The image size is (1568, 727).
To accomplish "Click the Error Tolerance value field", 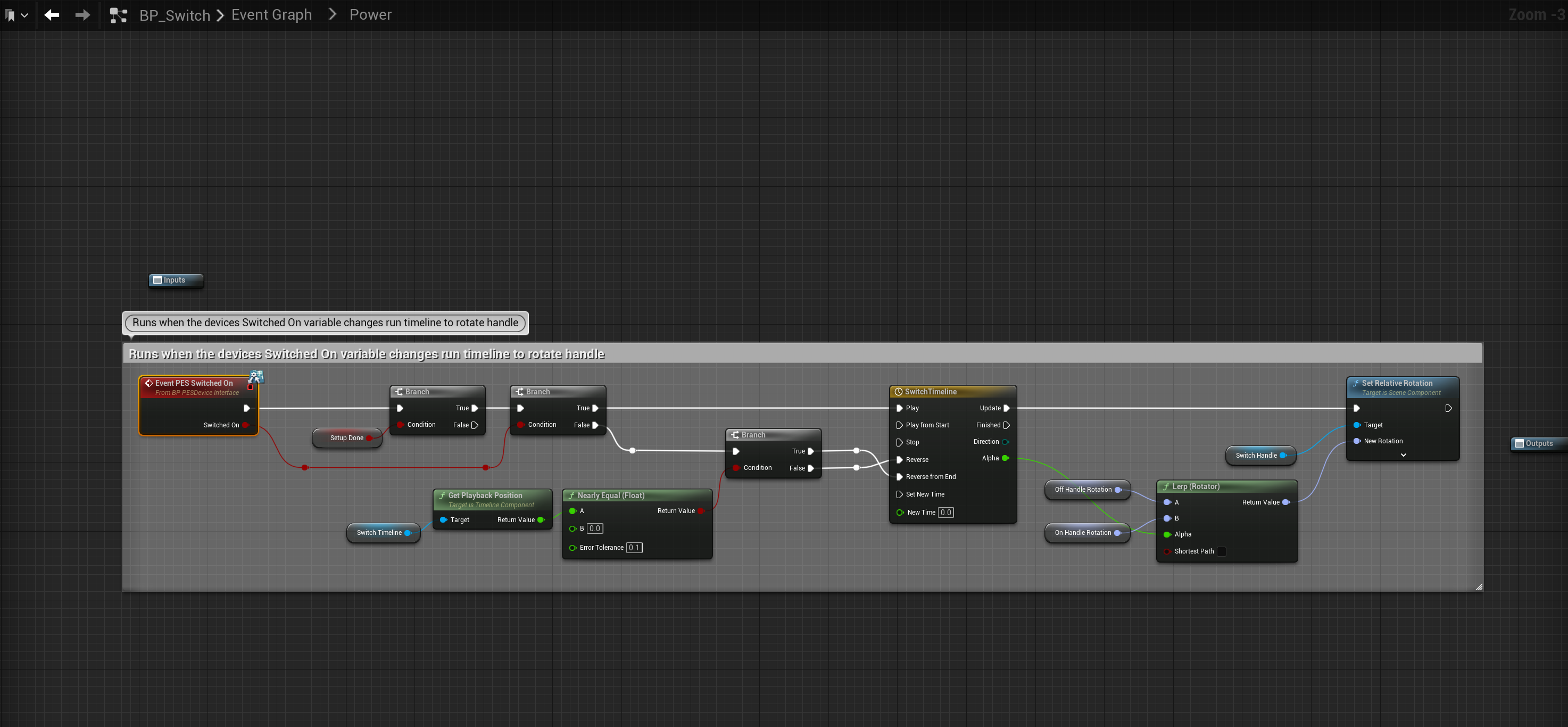I will coord(634,548).
